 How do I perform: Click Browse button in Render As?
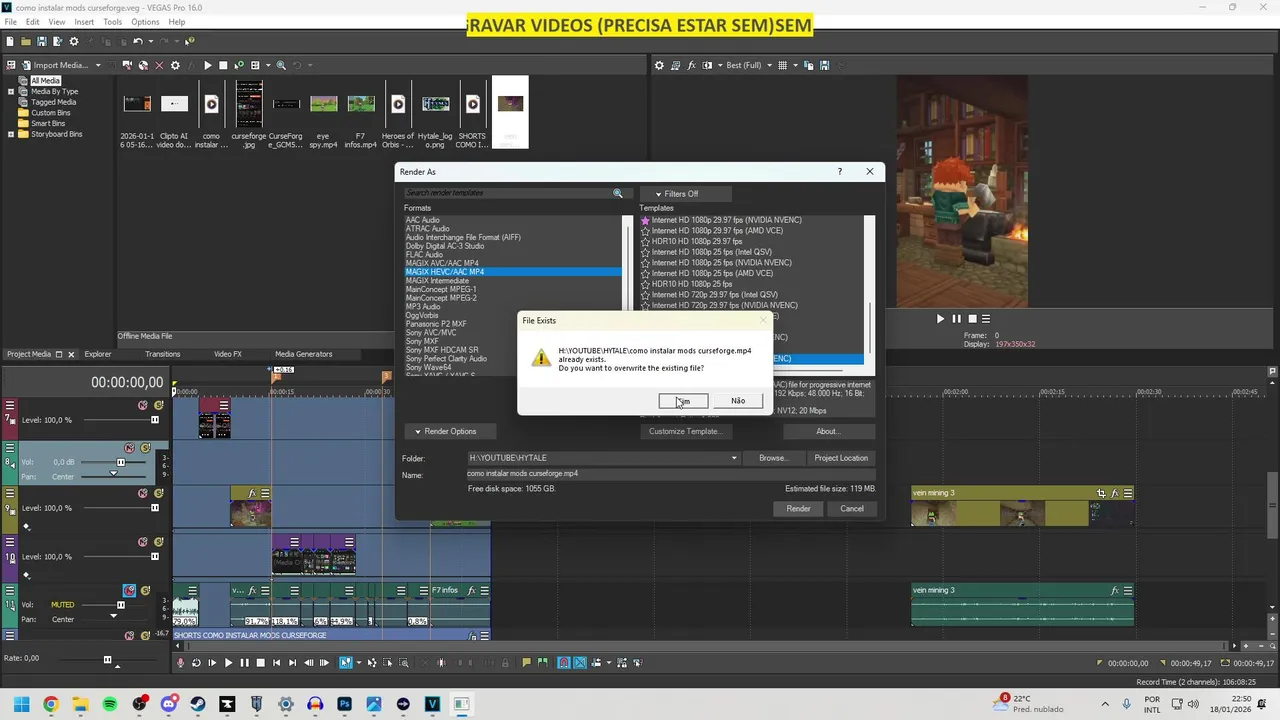click(x=772, y=458)
